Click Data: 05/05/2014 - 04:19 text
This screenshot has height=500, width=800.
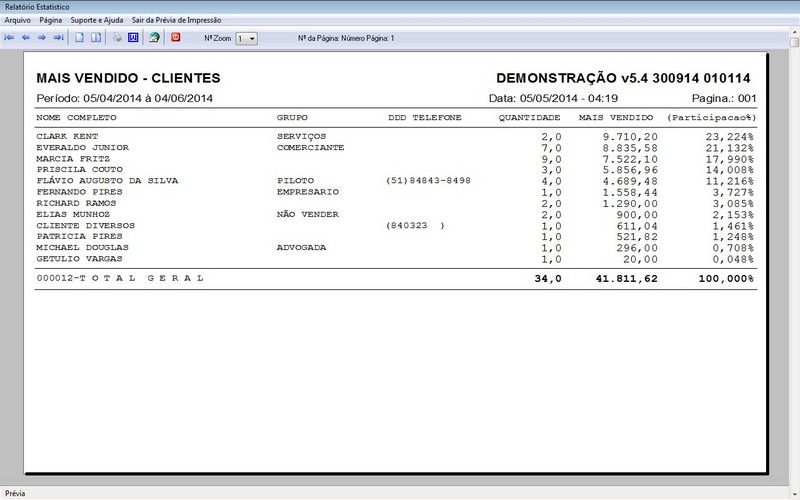tap(554, 98)
